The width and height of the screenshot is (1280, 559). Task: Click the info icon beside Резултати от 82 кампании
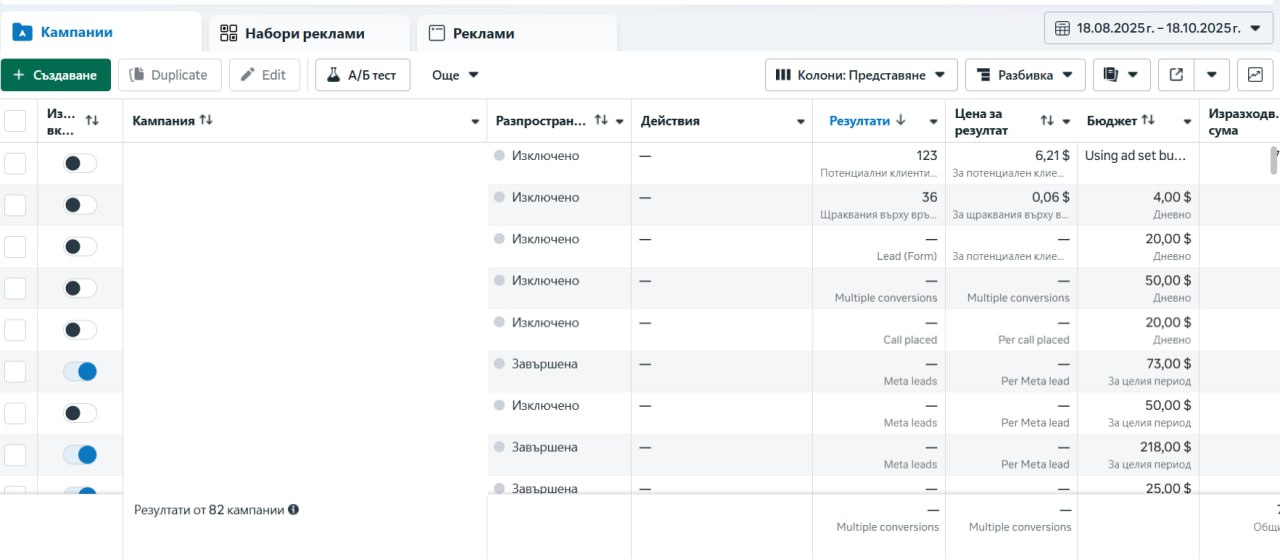(x=294, y=510)
